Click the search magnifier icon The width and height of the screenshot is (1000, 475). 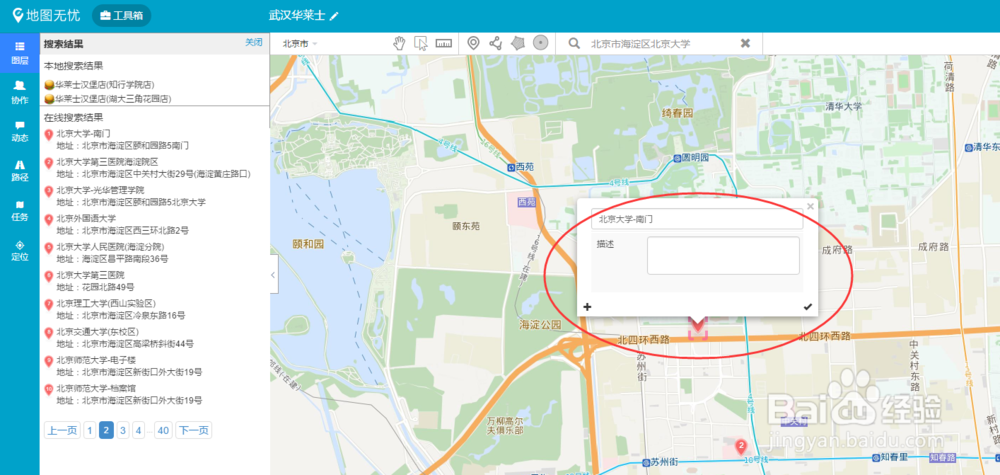[x=574, y=43]
